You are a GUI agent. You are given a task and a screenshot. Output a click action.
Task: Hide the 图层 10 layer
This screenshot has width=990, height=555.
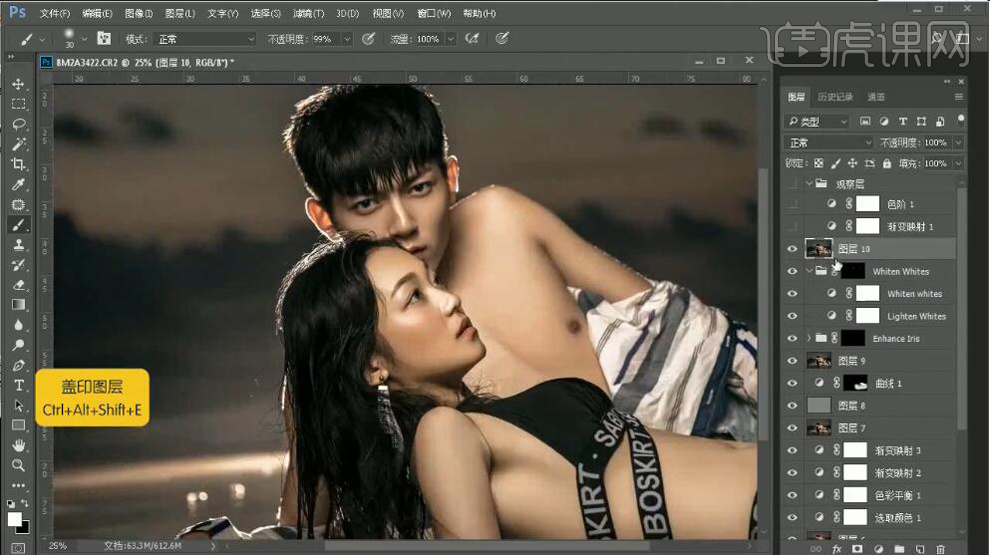pyautogui.click(x=792, y=249)
